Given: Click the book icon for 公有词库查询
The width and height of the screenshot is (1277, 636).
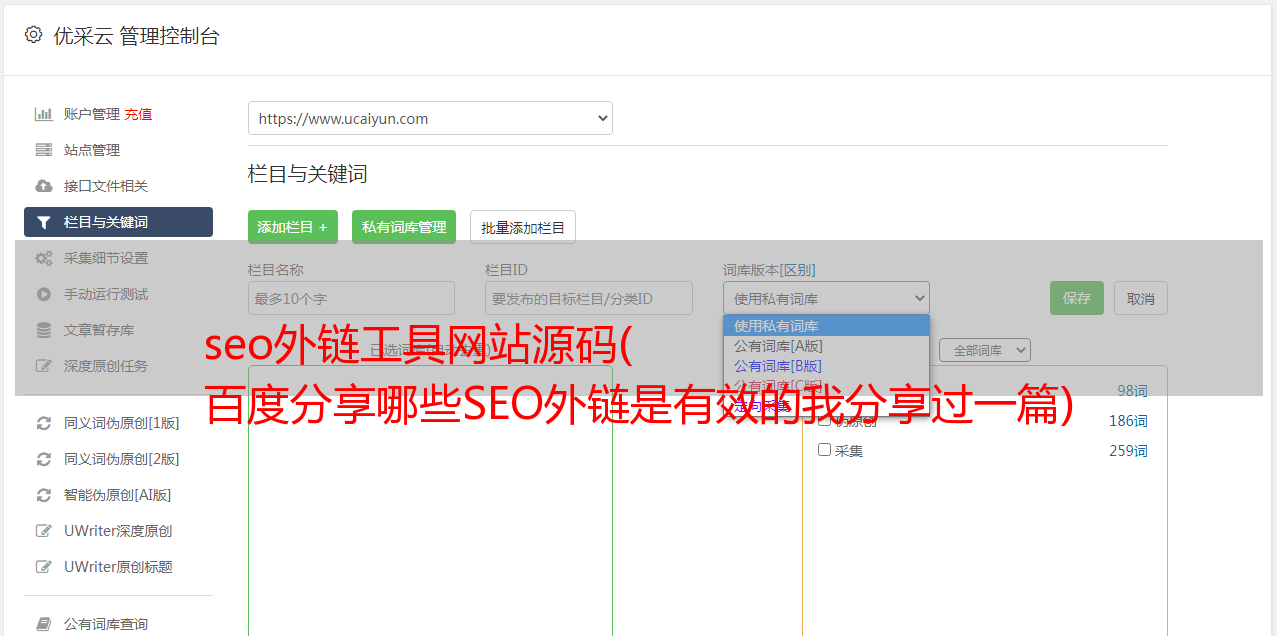Looking at the screenshot, I should tap(44, 624).
